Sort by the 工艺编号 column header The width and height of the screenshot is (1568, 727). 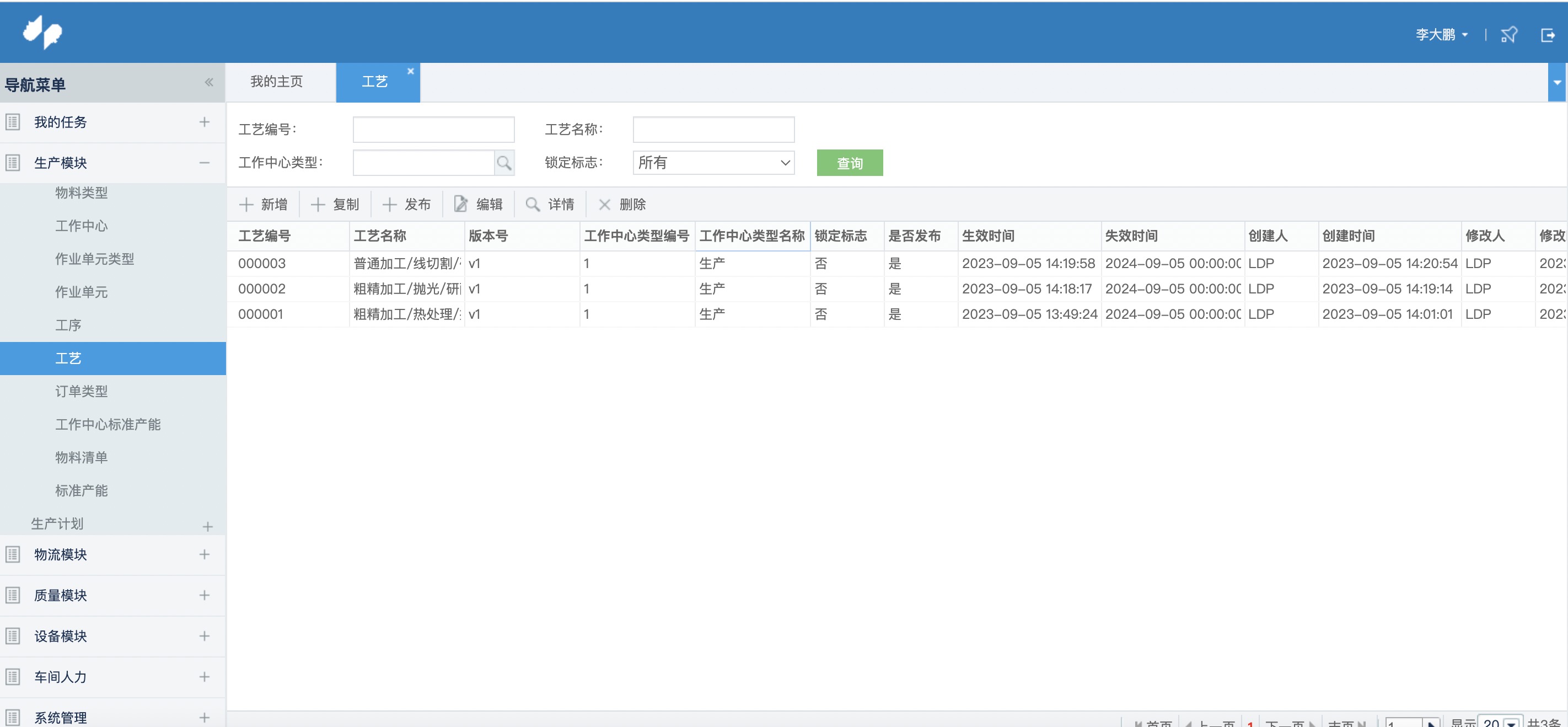(288, 236)
